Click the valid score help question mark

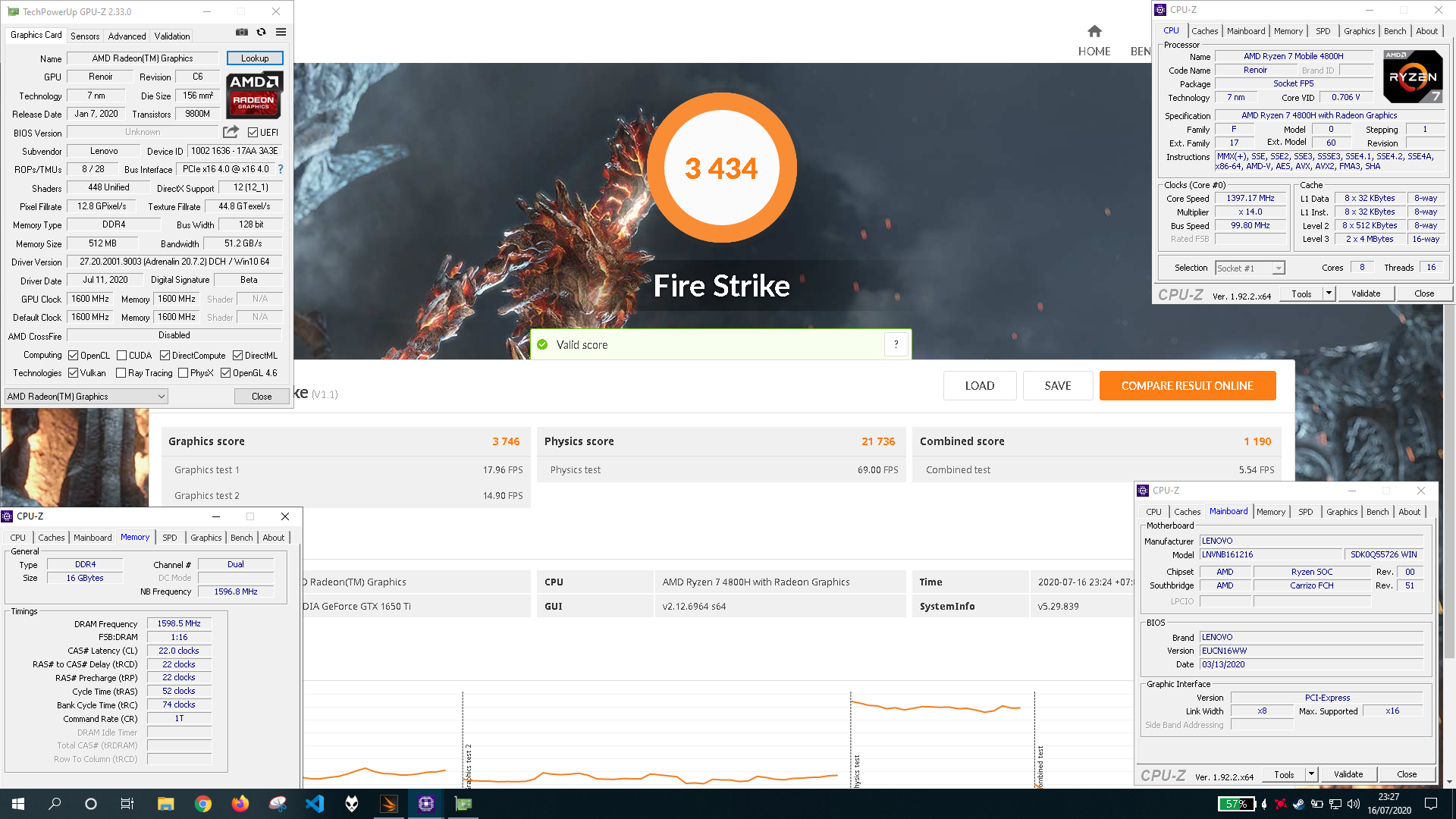tap(896, 344)
